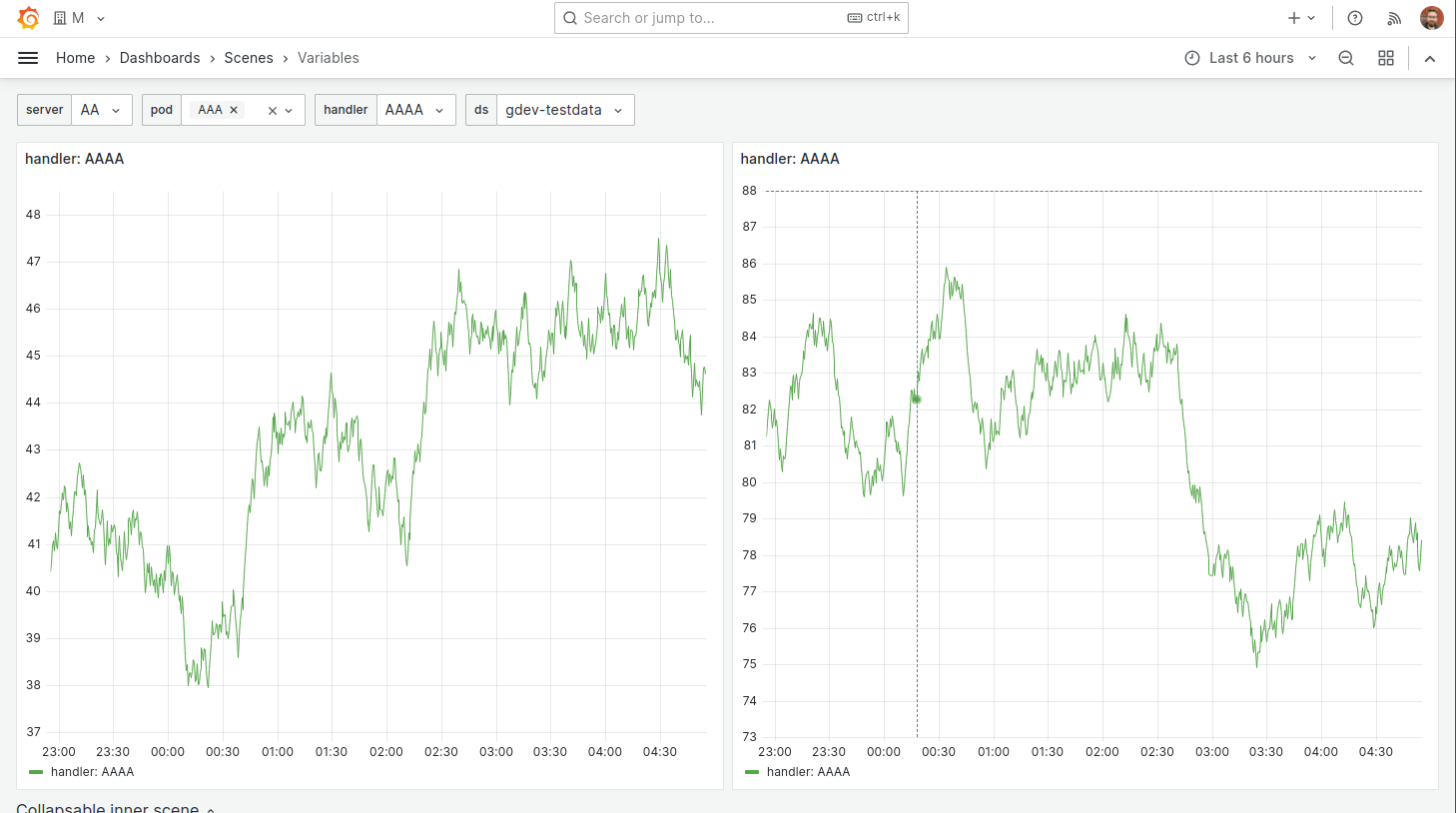Click the plus icon to create new content

[x=1293, y=17]
